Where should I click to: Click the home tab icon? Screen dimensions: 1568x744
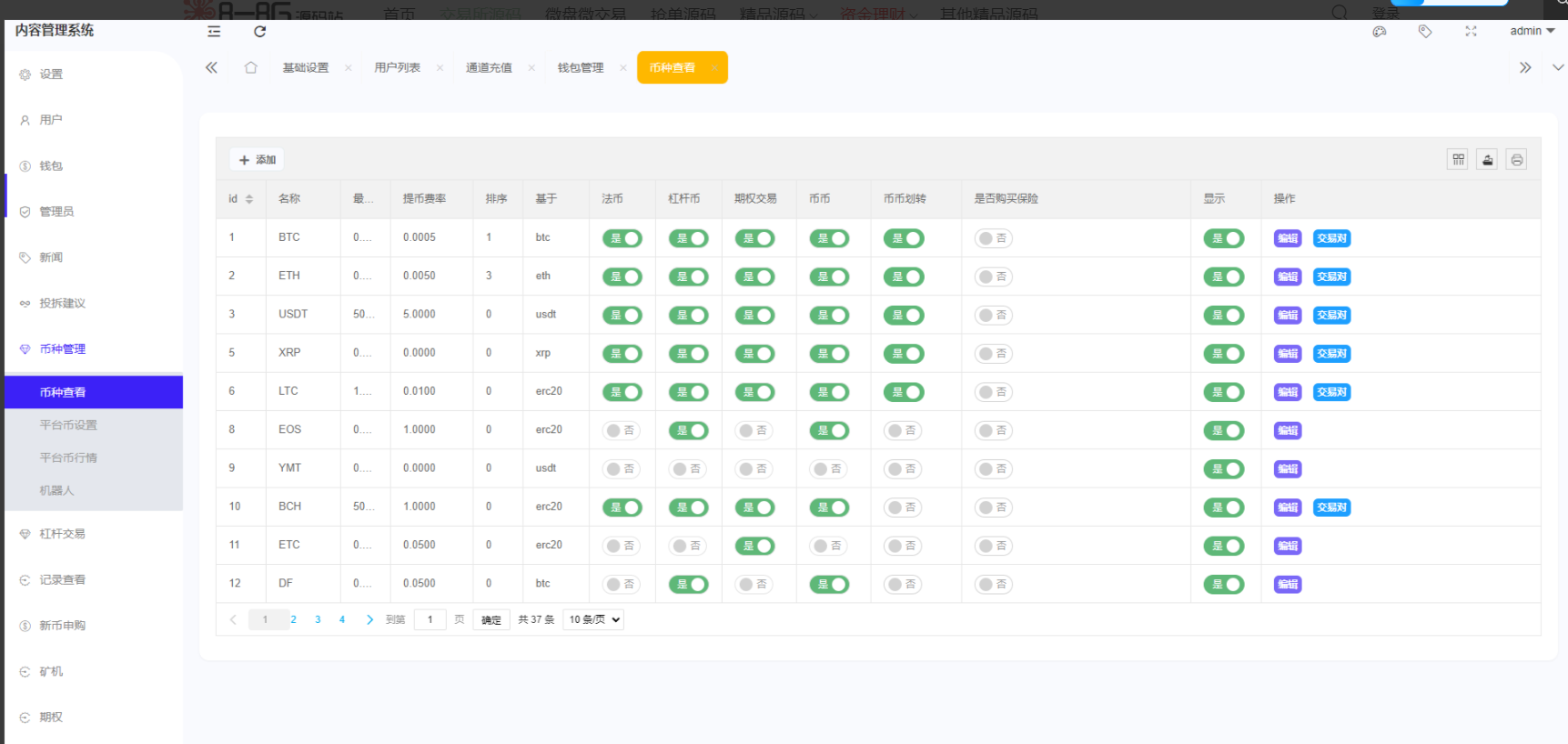coord(251,68)
